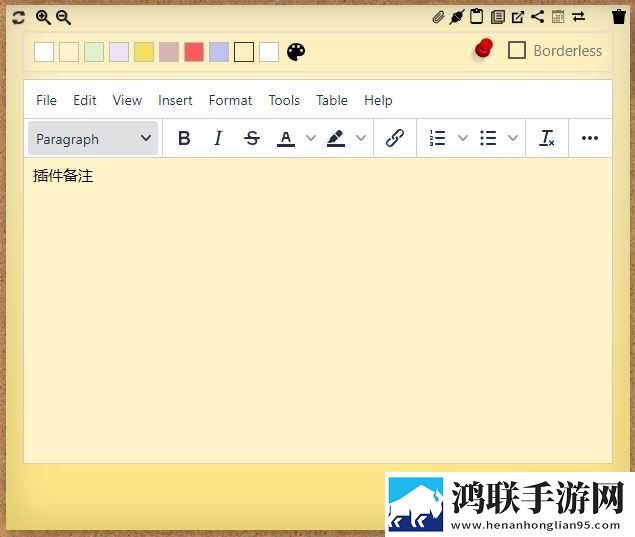The image size is (635, 537).
Task: Click the Borderless label text
Action: pyautogui.click(x=568, y=51)
